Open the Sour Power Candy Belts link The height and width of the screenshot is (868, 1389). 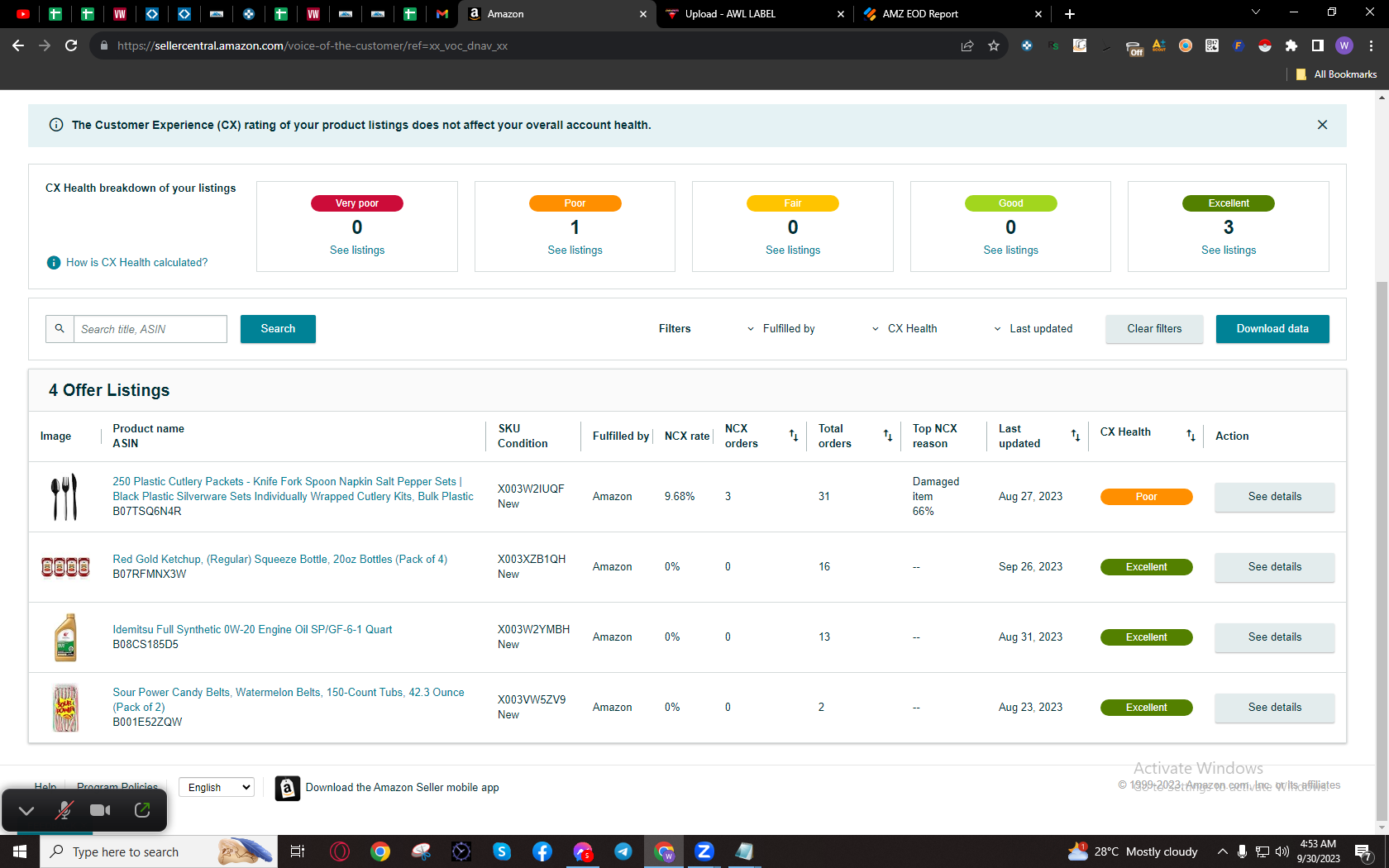(x=289, y=699)
